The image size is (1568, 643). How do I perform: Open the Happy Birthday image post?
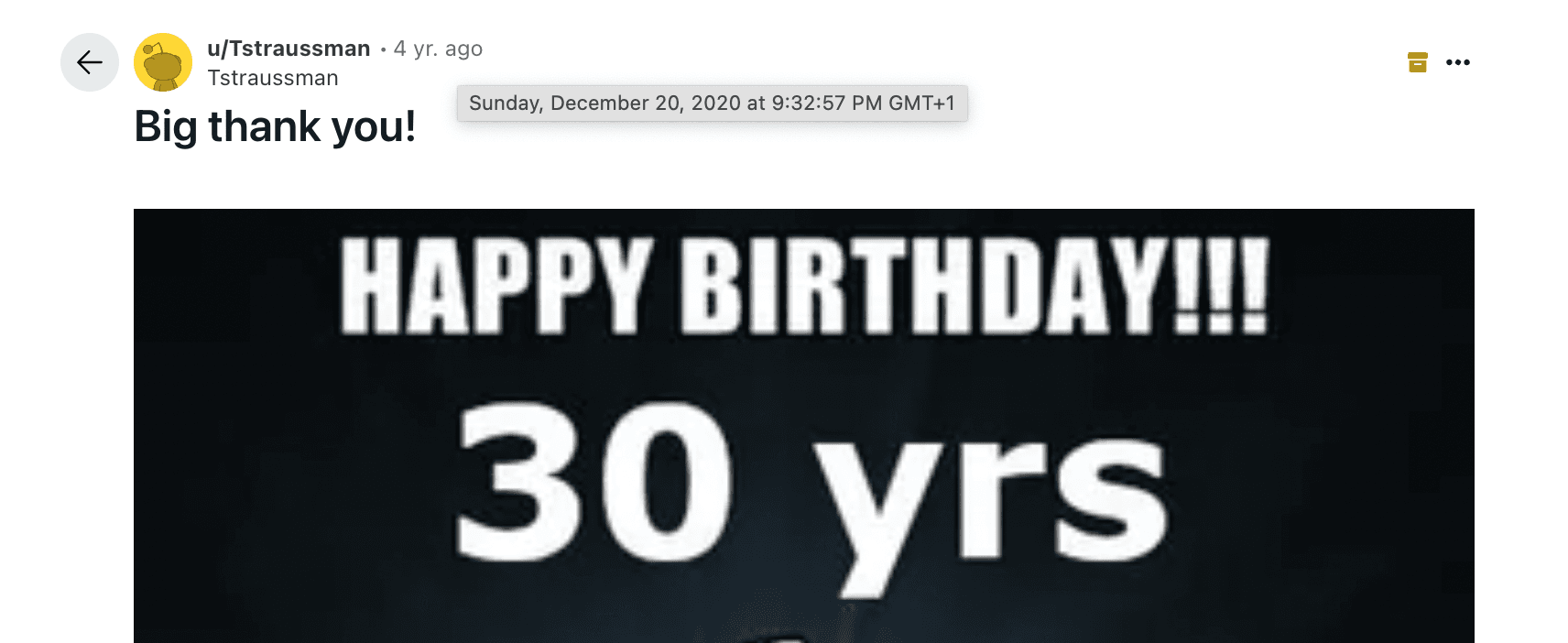coord(804,426)
